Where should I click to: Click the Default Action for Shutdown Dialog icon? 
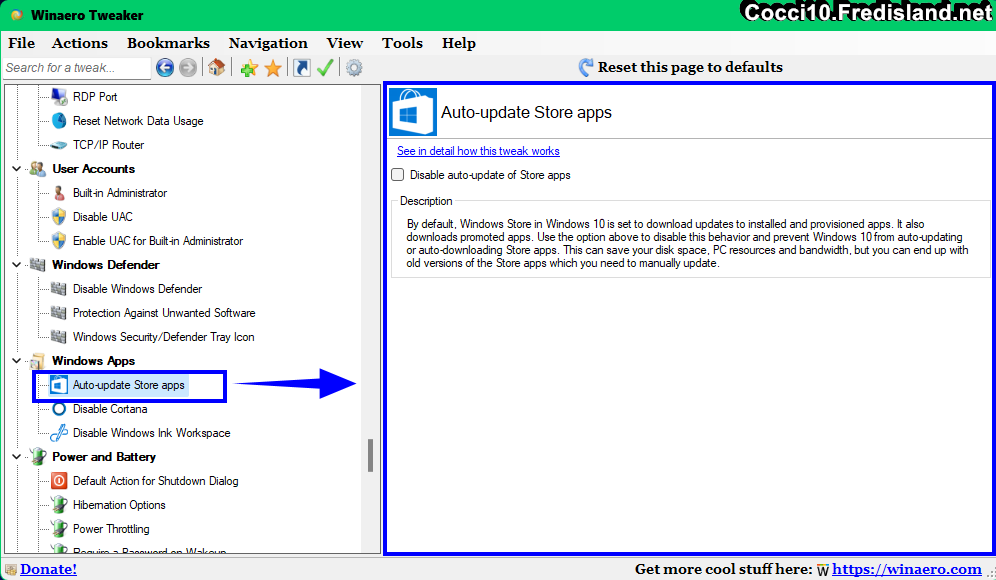(x=59, y=481)
